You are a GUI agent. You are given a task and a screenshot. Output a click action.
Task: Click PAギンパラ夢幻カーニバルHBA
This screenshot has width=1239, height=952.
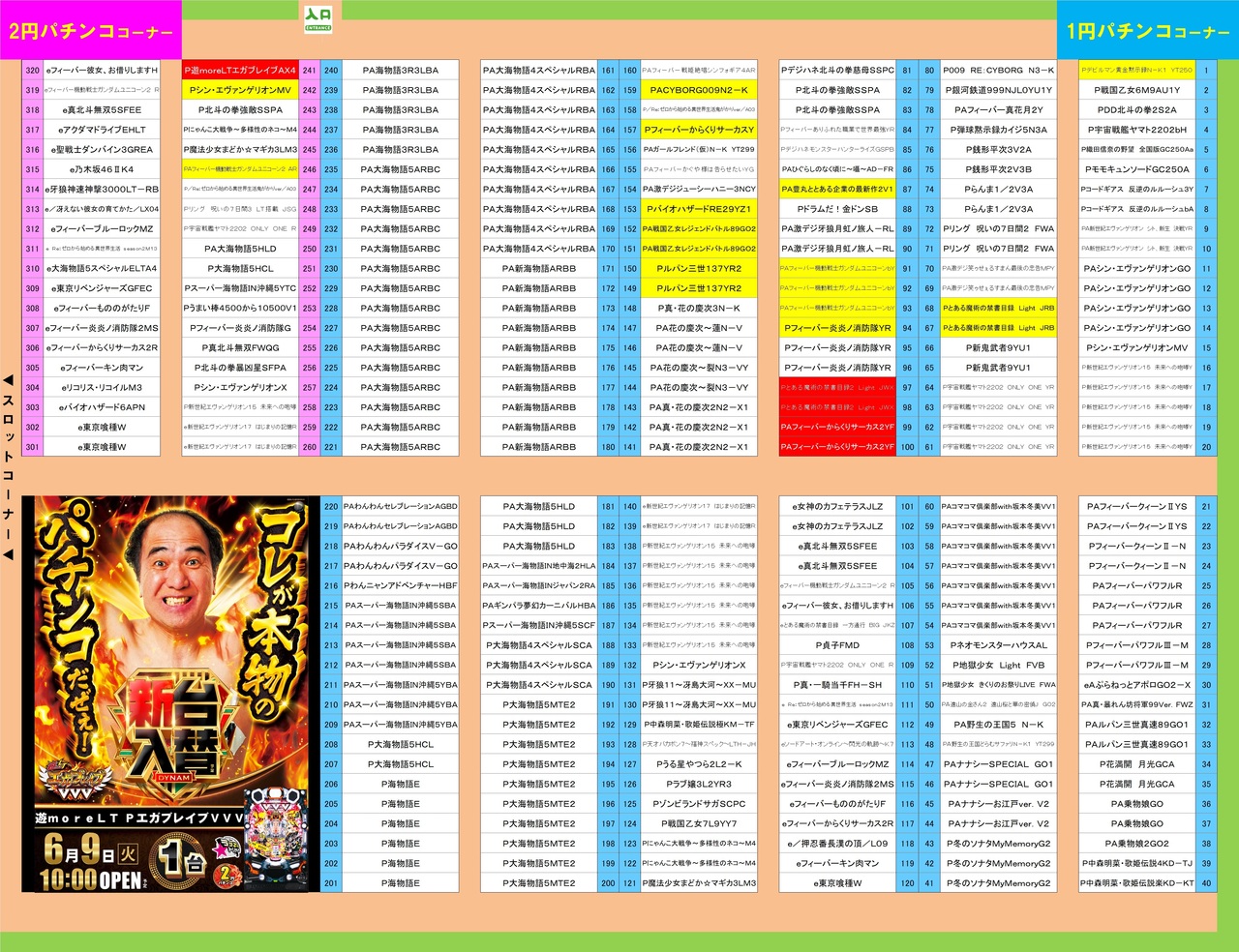[539, 606]
